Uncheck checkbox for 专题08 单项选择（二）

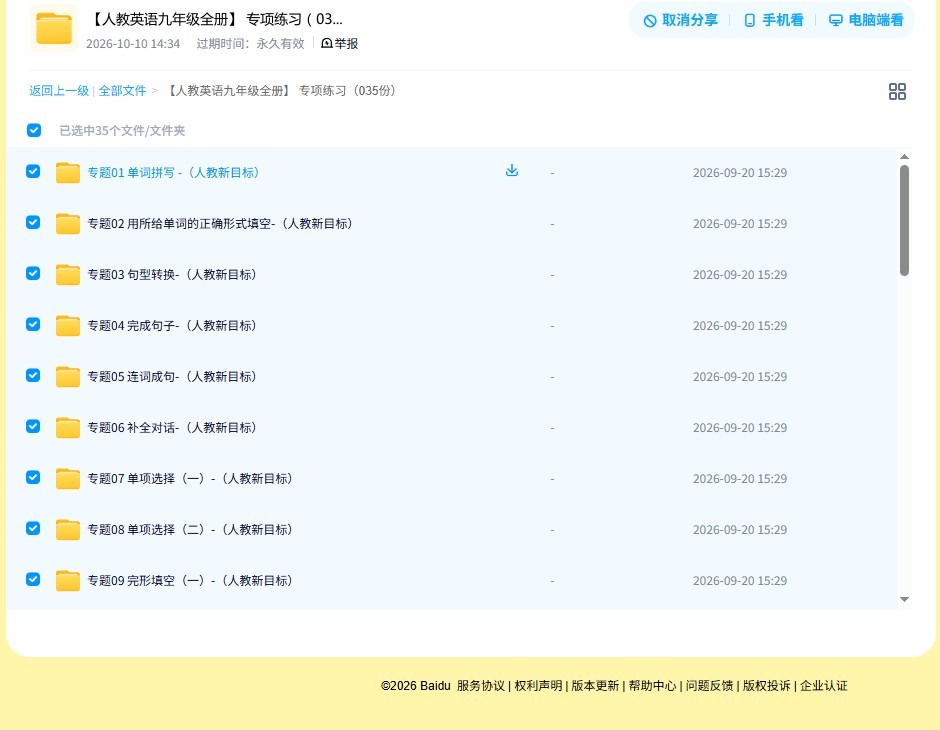(34, 528)
